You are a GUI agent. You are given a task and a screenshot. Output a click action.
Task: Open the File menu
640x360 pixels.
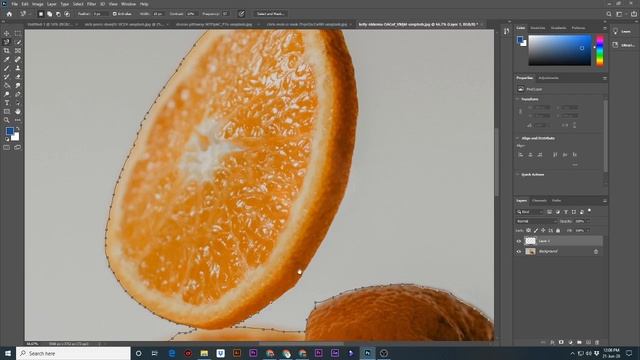click(x=15, y=4)
